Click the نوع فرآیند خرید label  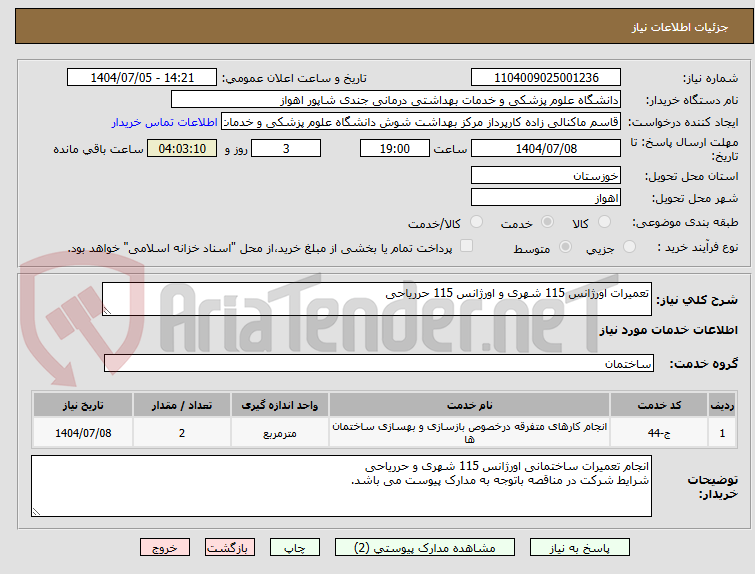coord(698,248)
